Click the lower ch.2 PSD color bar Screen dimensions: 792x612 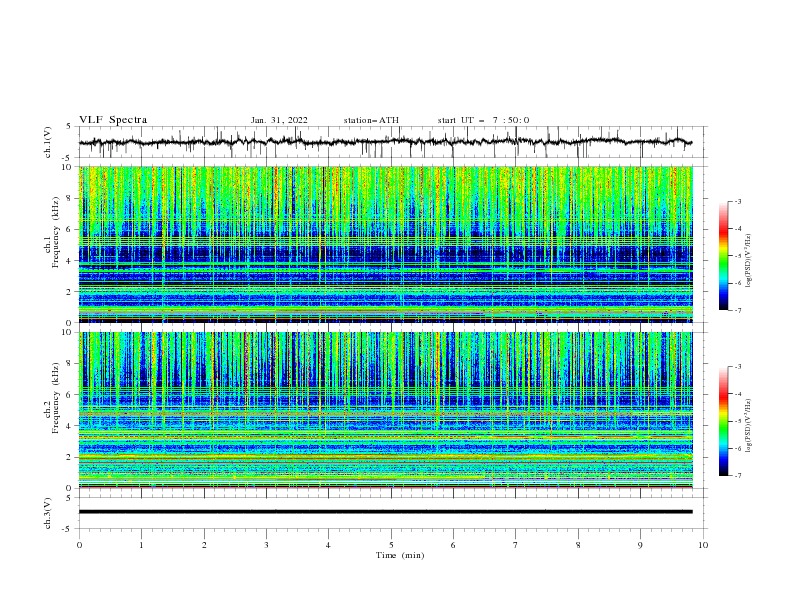pos(723,421)
